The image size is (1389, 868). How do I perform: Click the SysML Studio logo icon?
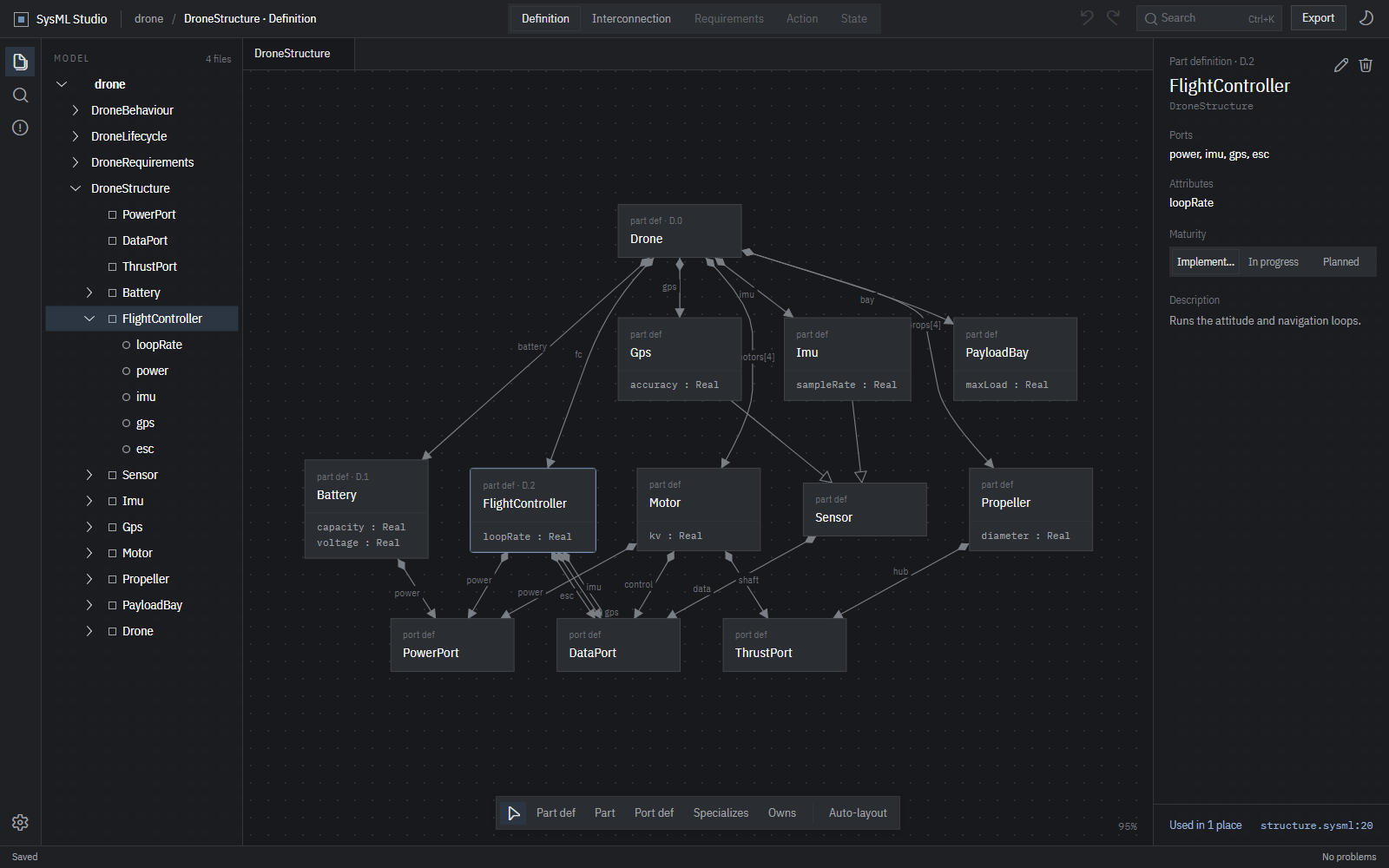click(x=21, y=19)
